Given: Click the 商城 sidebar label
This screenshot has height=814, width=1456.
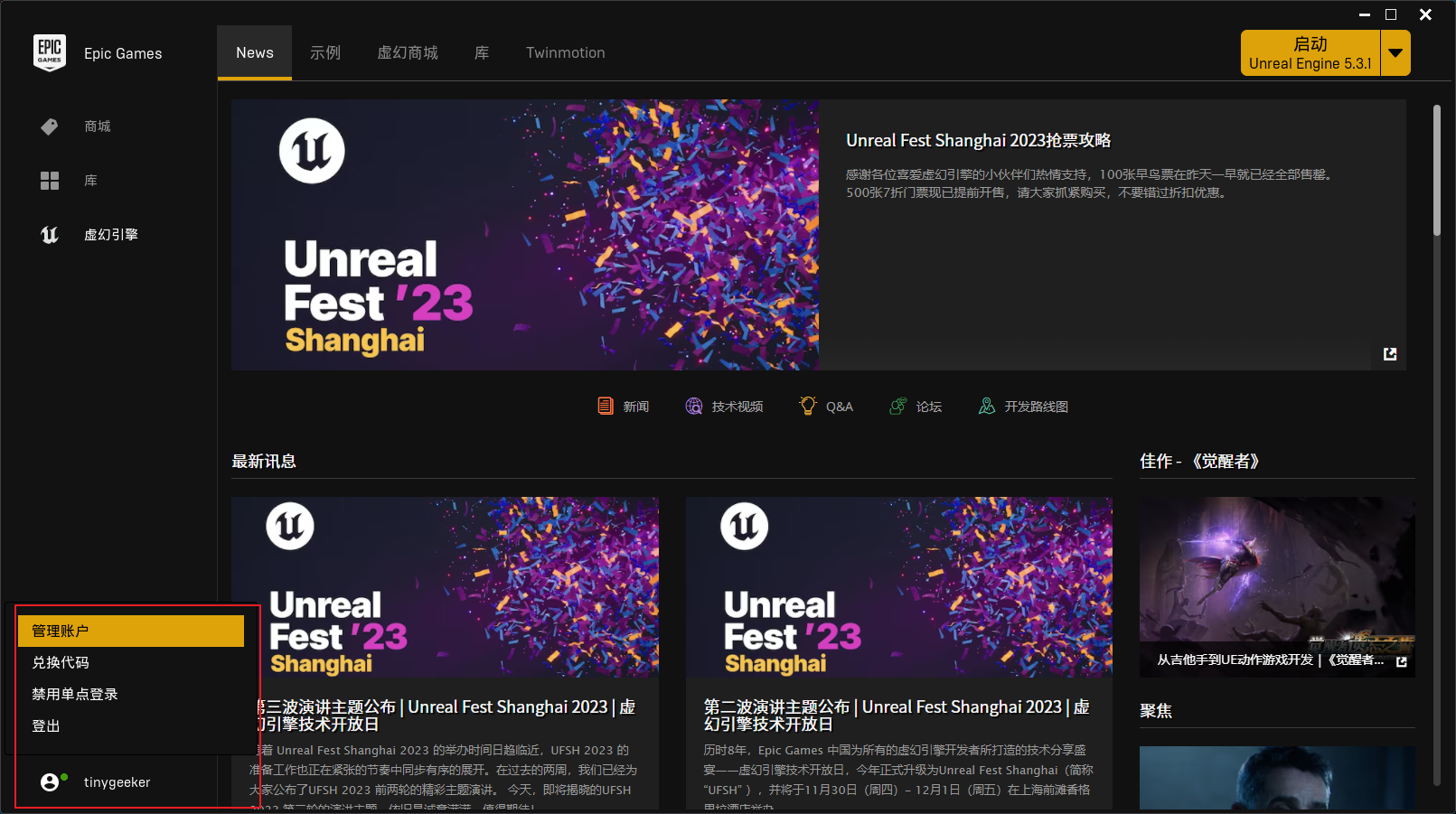Looking at the screenshot, I should coord(98,126).
